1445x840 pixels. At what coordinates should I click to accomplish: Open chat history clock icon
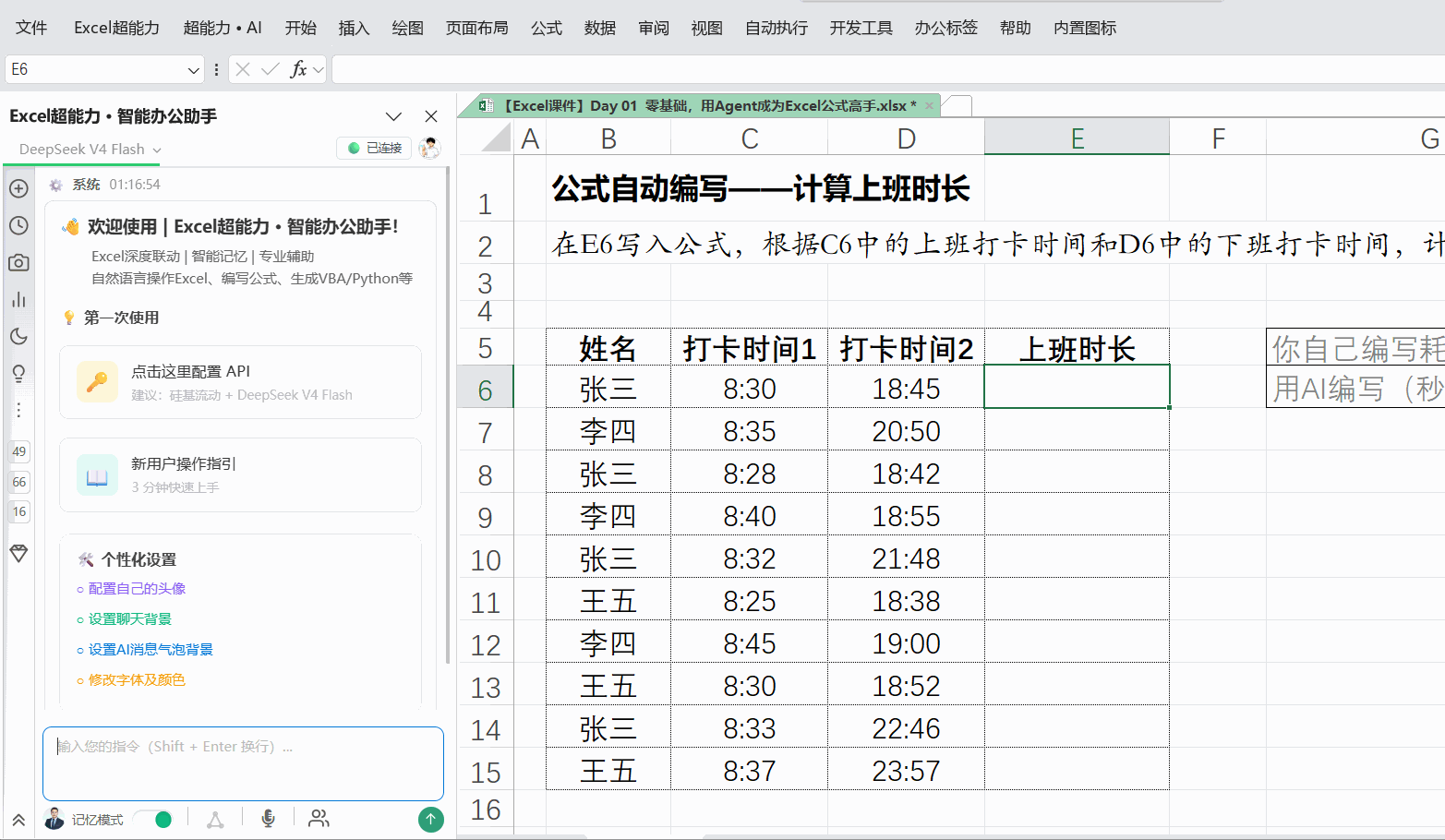pyautogui.click(x=18, y=225)
